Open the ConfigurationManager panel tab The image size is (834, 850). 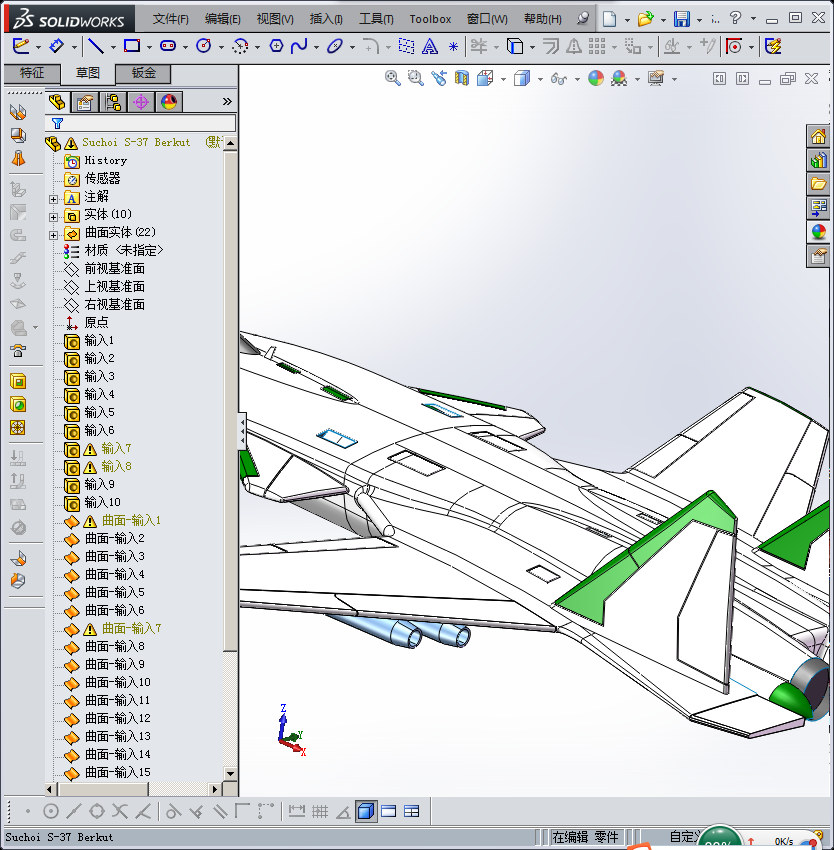113,102
